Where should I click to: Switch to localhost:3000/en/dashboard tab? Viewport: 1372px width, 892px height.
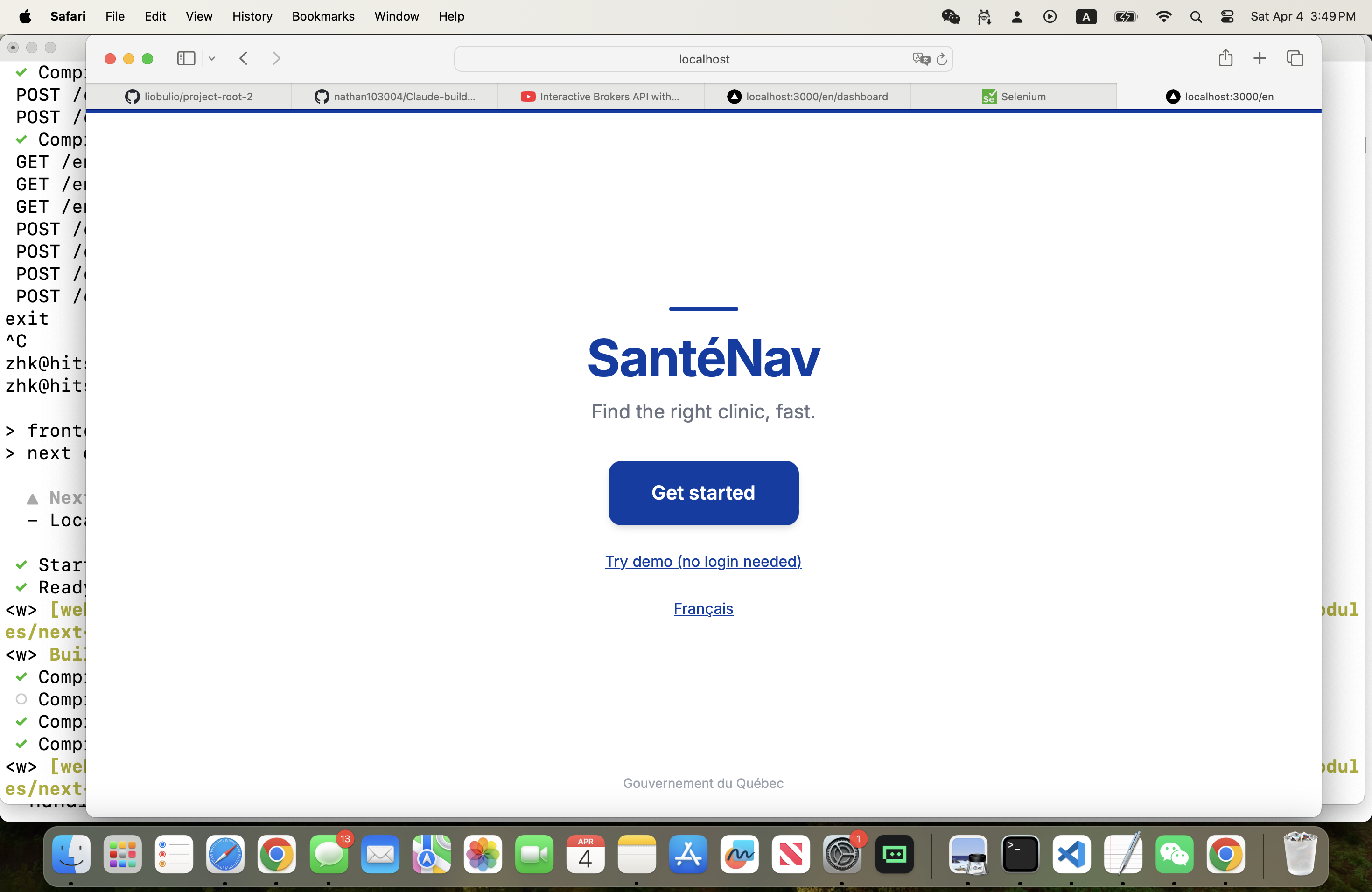pyautogui.click(x=807, y=97)
